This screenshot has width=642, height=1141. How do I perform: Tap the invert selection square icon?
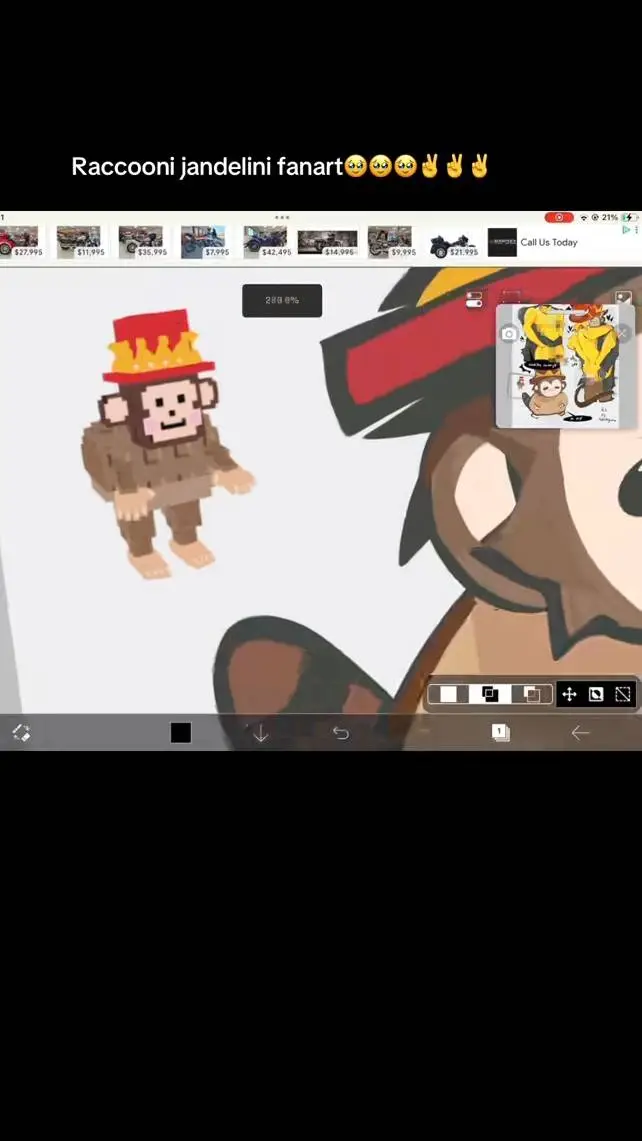coord(596,694)
